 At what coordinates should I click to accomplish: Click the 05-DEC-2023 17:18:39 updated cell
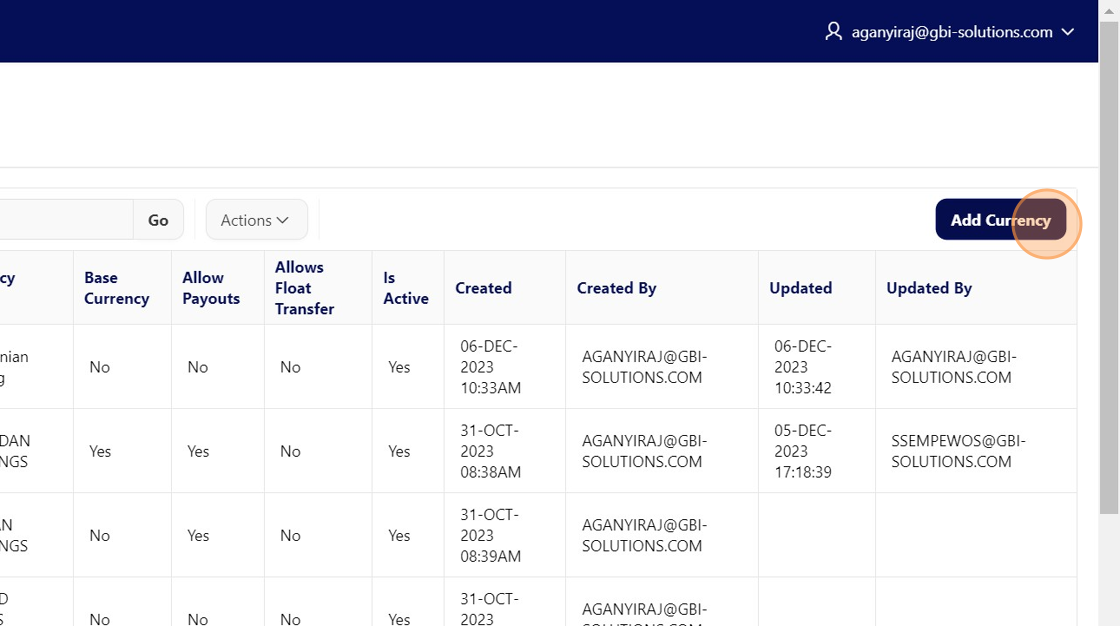tap(803, 451)
